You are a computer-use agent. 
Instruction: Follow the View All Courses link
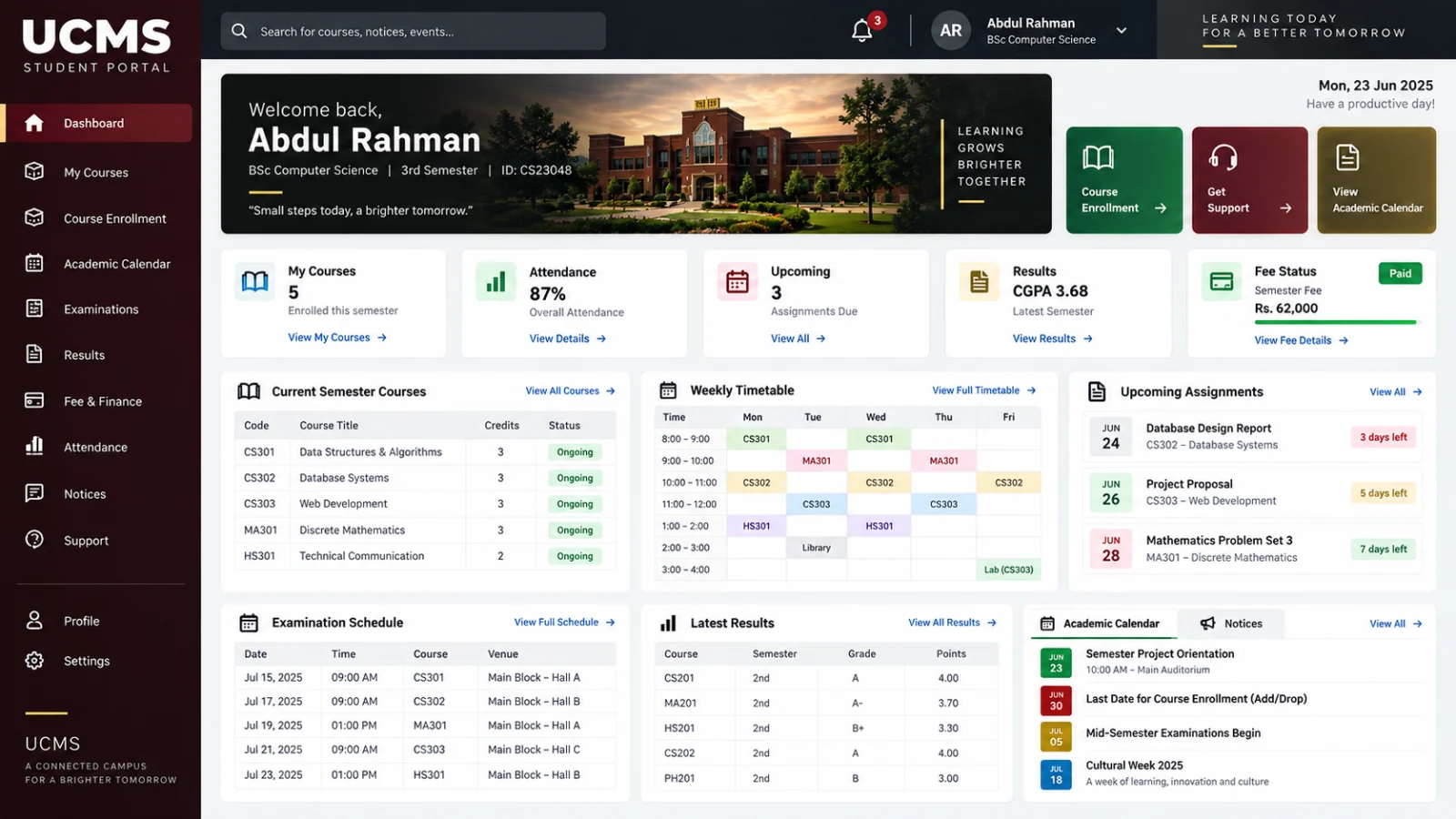pyautogui.click(x=571, y=391)
